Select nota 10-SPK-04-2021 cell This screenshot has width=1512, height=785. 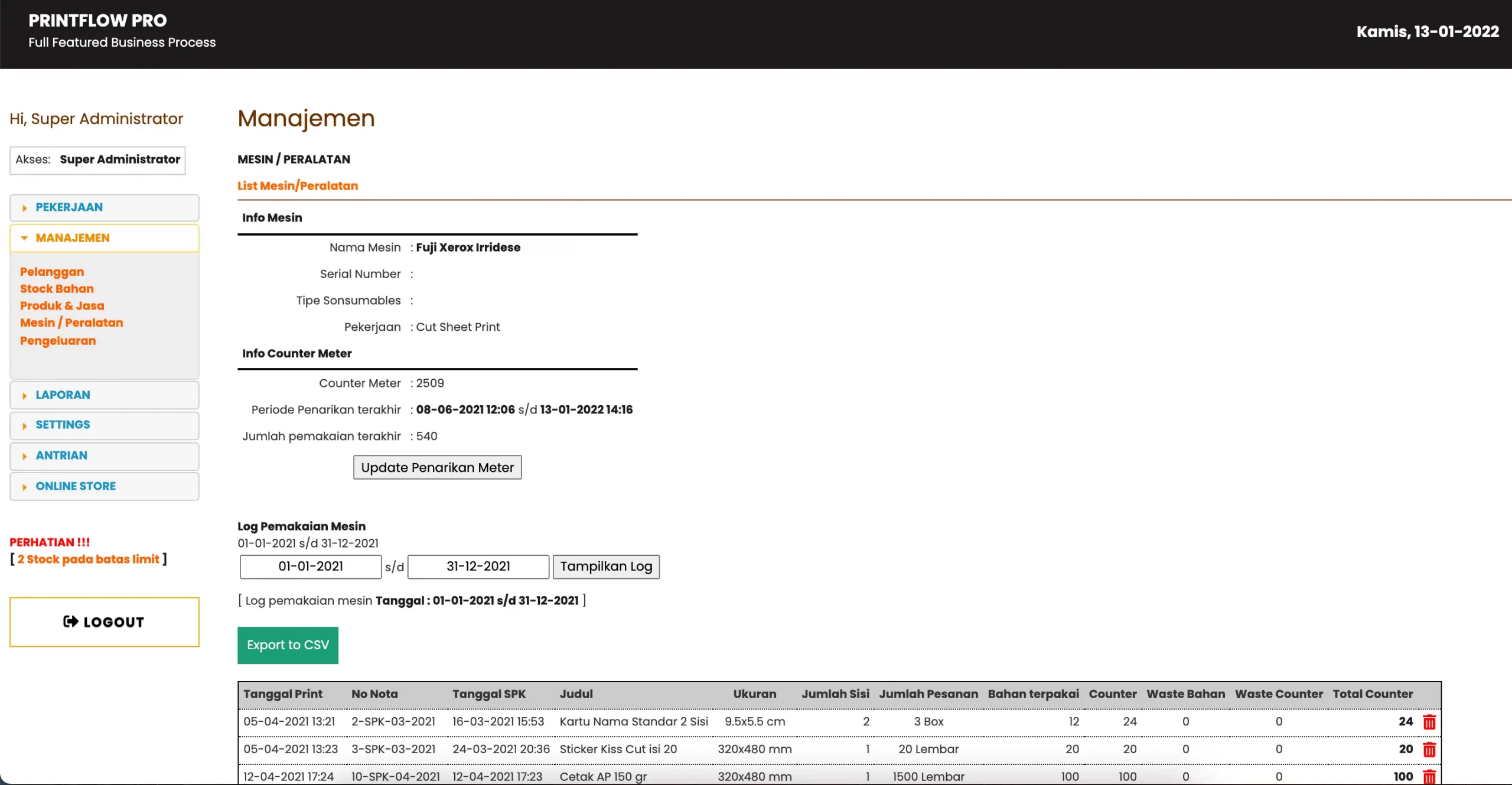tap(396, 777)
